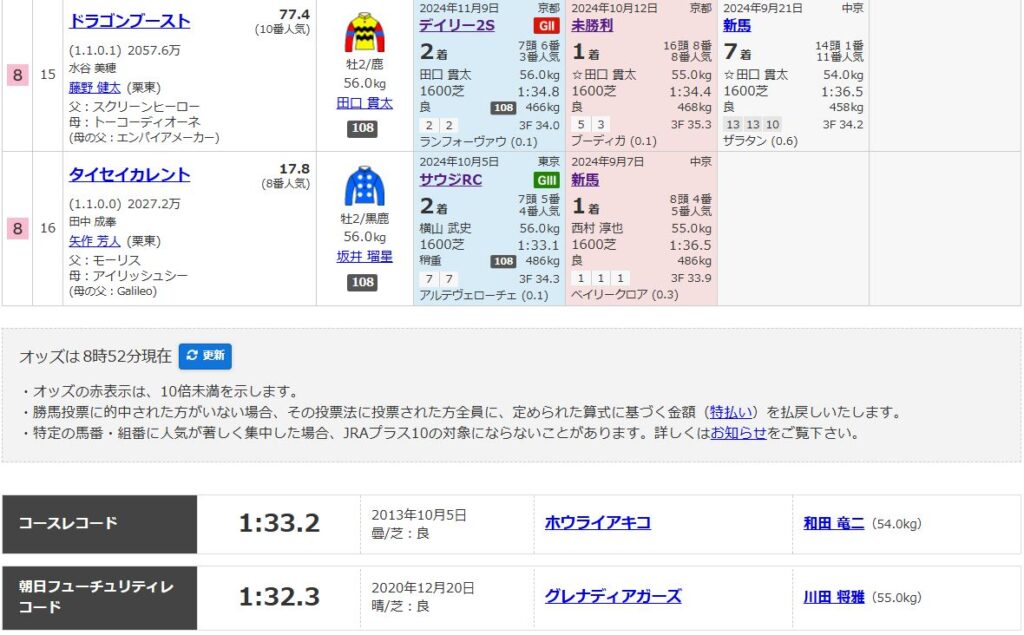This screenshot has height=635, width=1024.
Task: Open jockey 川田 将雅 profile link
Action: 833,596
